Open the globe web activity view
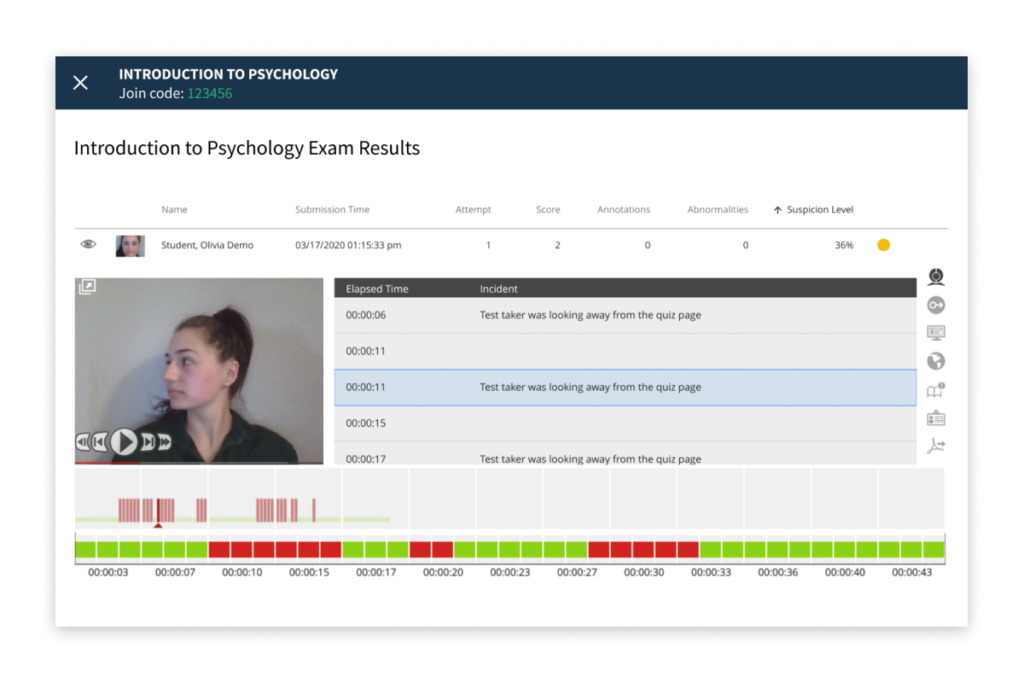 tap(936, 361)
